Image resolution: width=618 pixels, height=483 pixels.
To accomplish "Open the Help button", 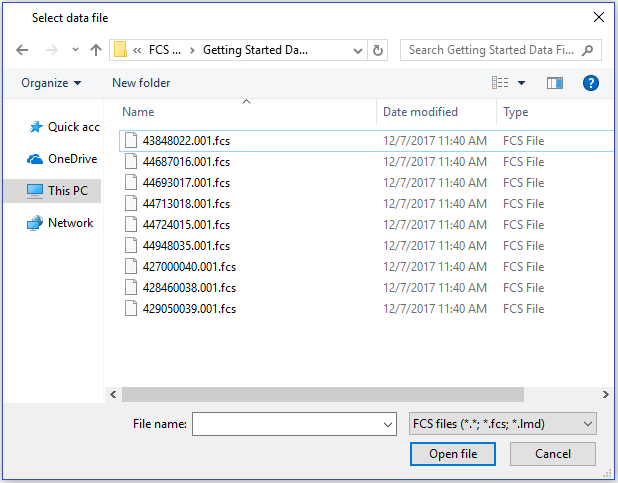I will pos(590,83).
